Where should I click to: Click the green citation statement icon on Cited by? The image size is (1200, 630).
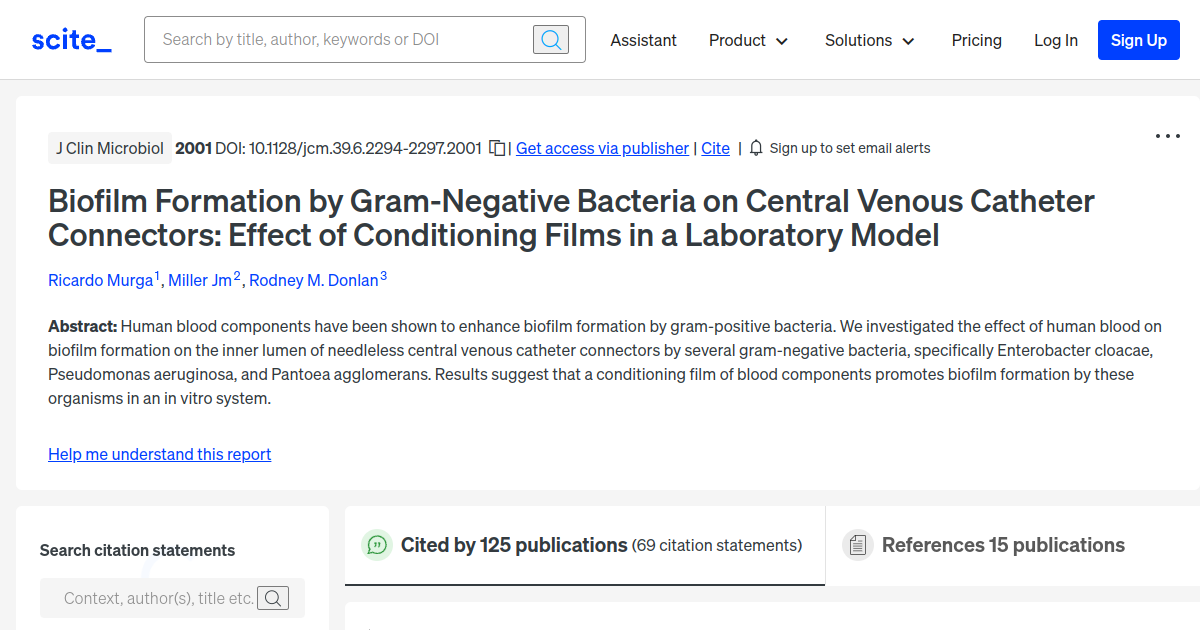pos(376,545)
